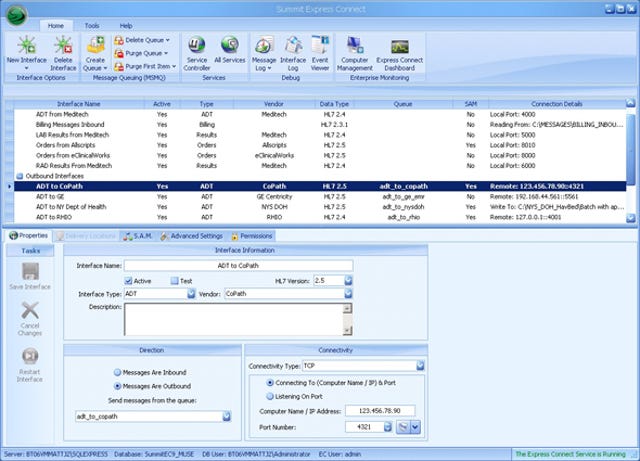Image resolution: width=640 pixels, height=461 pixels.
Task: Select Messages Are Outbound radio button
Action: tap(118, 386)
